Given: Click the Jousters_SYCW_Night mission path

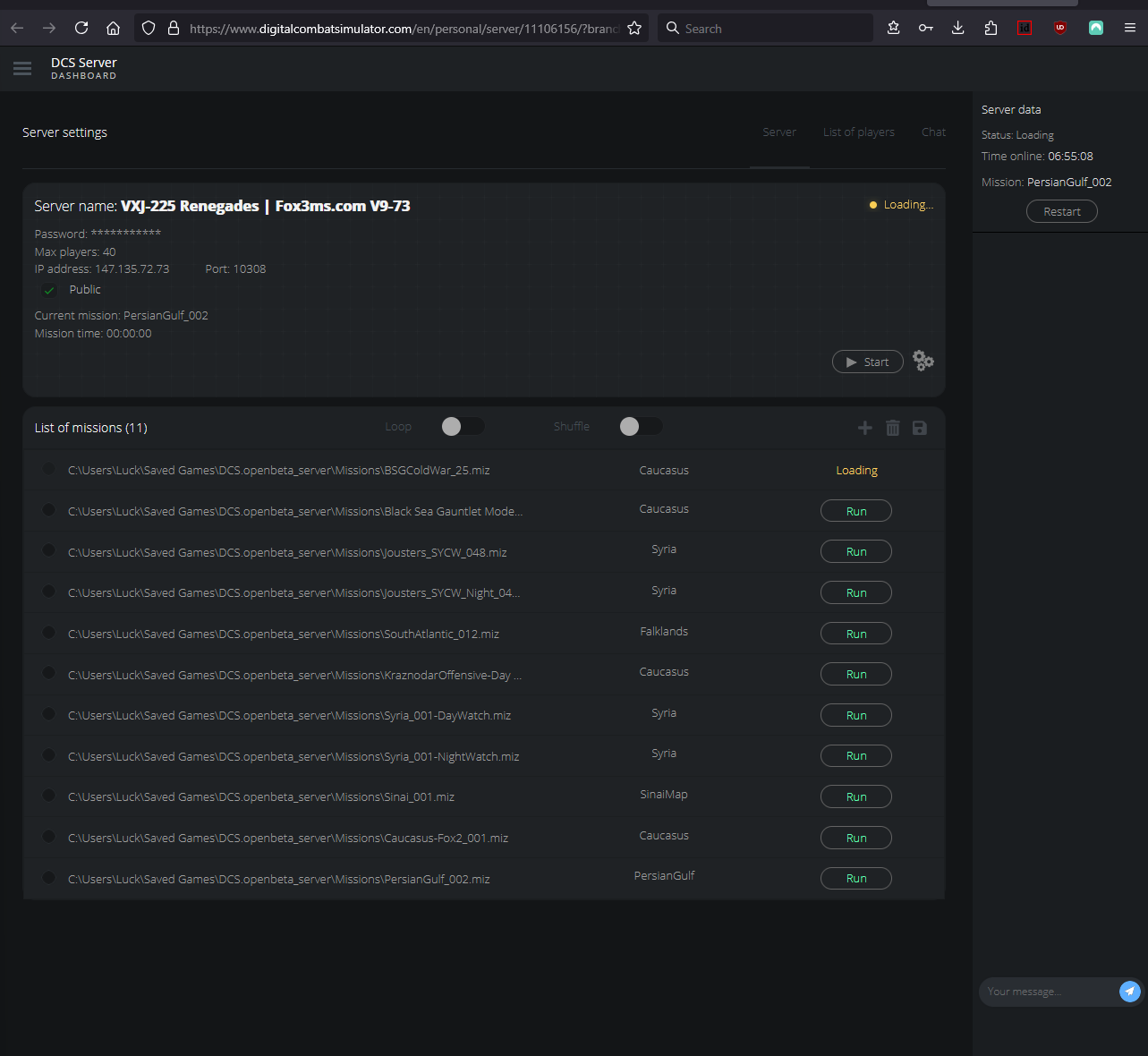Looking at the screenshot, I should point(294,592).
